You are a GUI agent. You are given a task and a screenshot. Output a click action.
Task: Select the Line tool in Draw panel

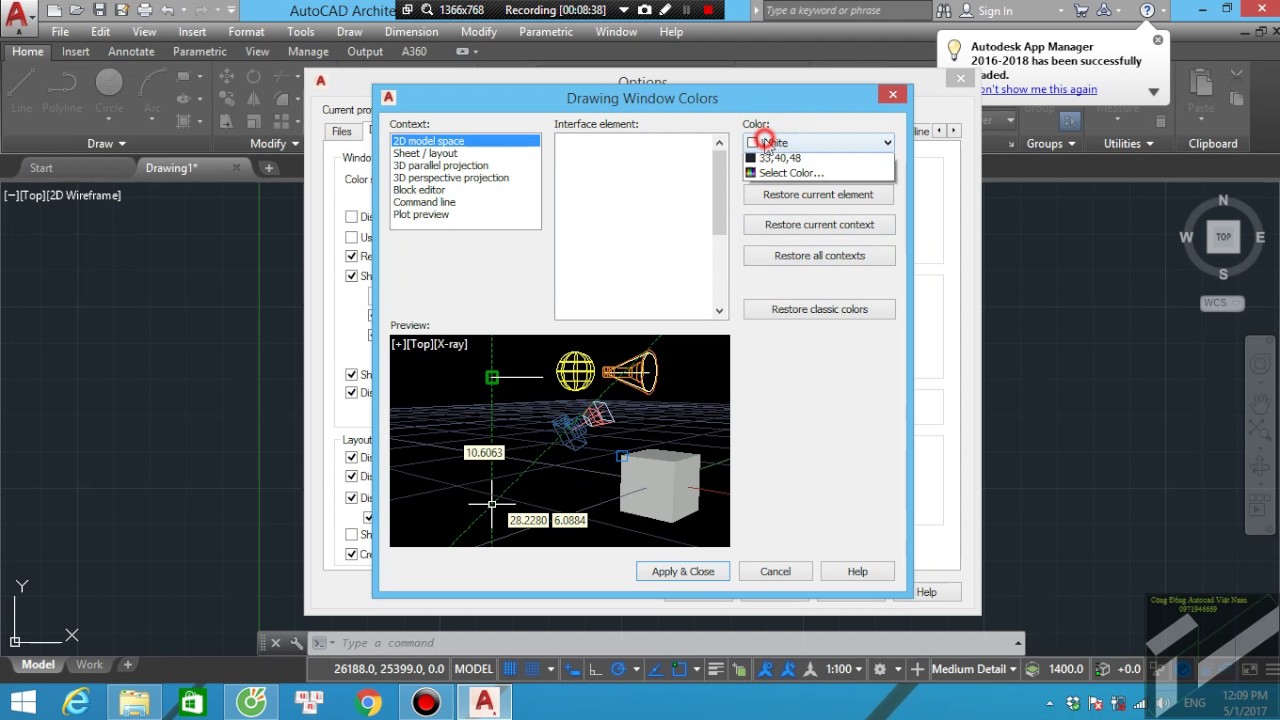[x=21, y=90]
